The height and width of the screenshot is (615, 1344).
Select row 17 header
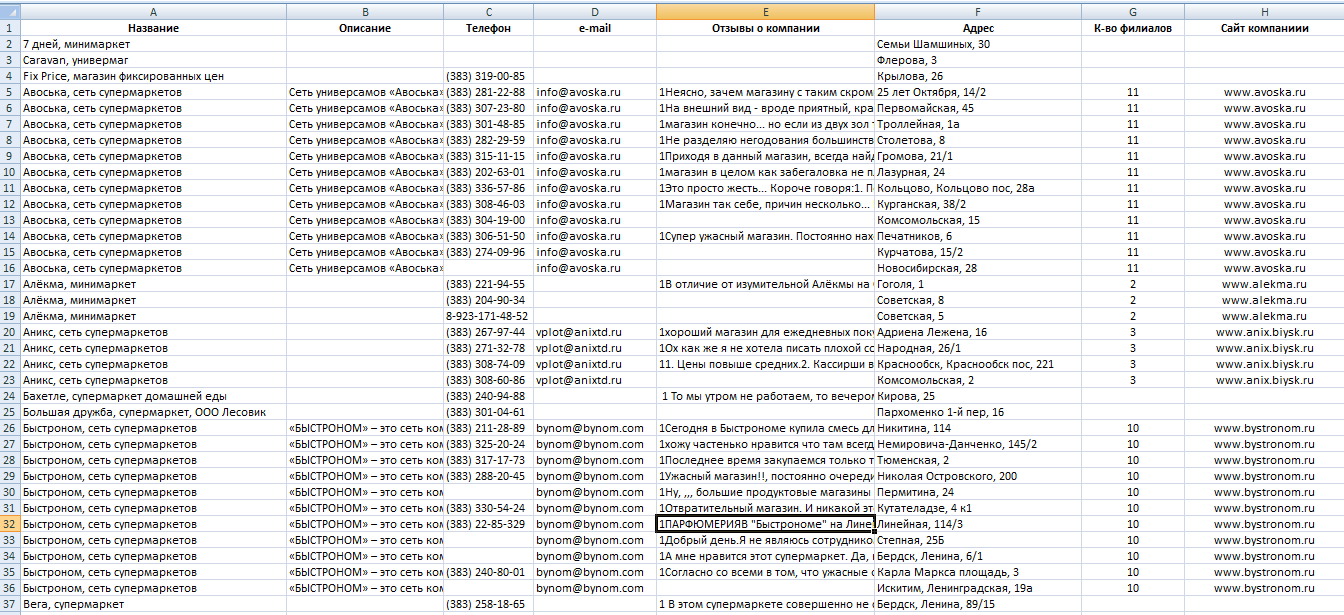[x=10, y=284]
